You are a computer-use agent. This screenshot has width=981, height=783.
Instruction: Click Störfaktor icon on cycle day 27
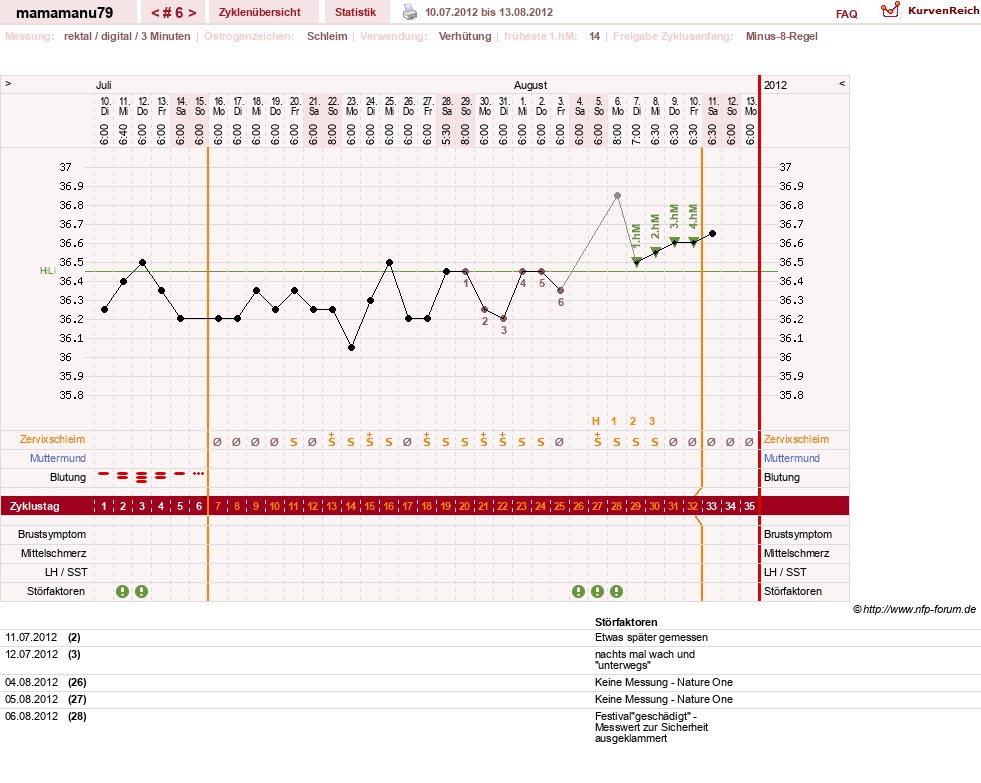pyautogui.click(x=597, y=591)
